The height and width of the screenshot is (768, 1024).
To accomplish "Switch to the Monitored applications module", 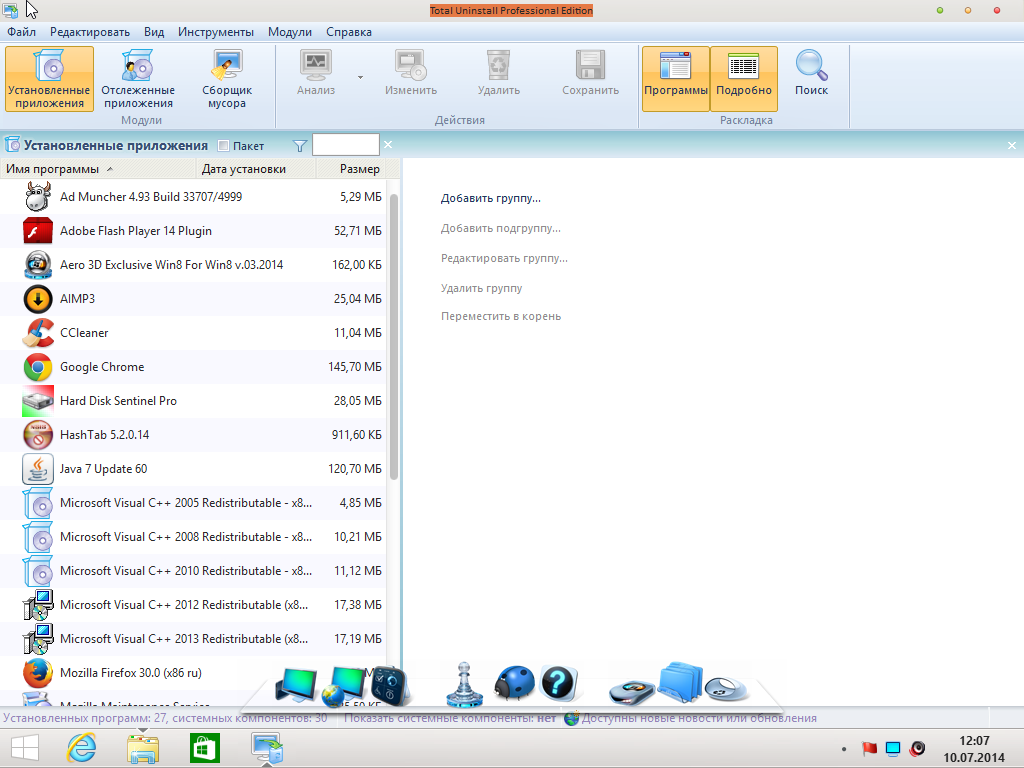I will pyautogui.click(x=138, y=78).
